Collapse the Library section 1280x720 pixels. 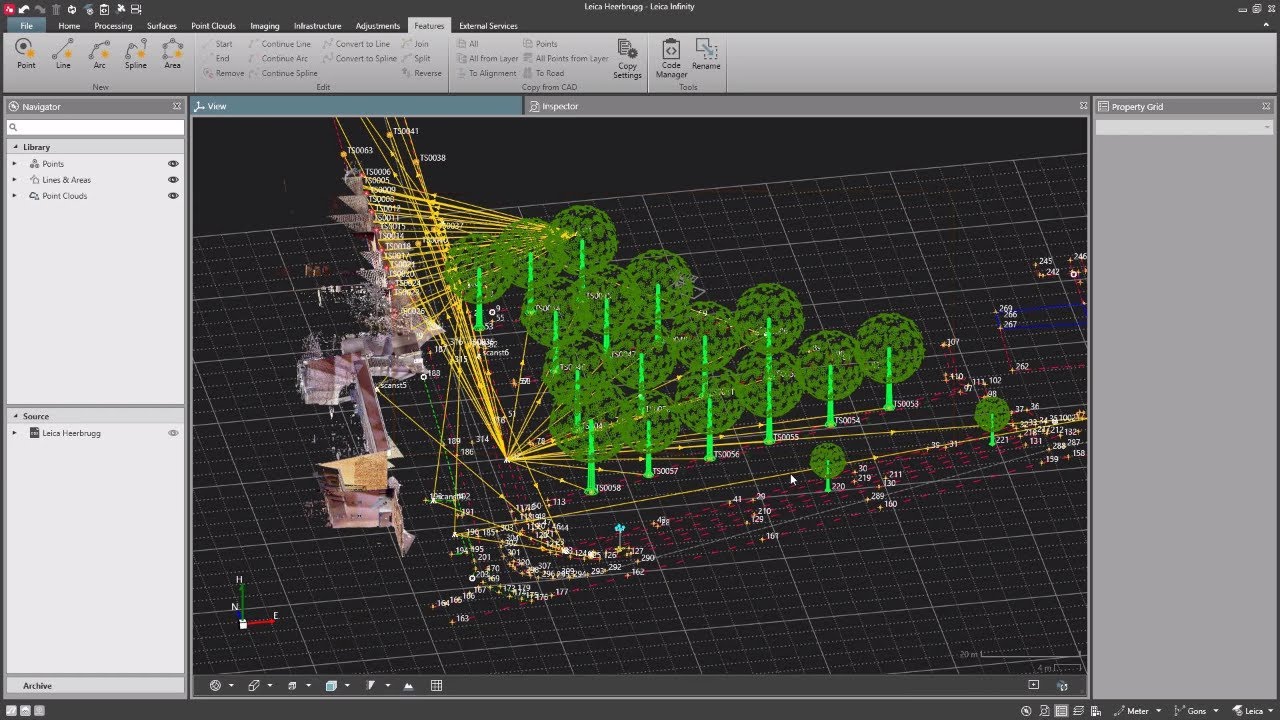pyautogui.click(x=15, y=147)
